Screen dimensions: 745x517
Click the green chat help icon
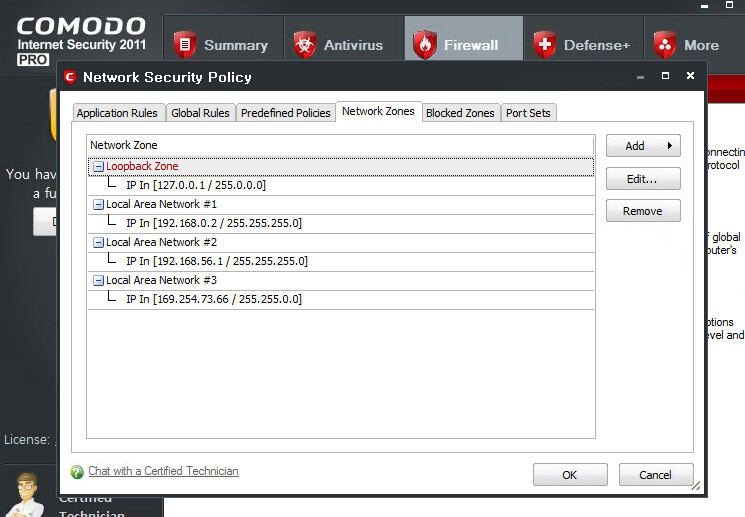pyautogui.click(x=77, y=472)
